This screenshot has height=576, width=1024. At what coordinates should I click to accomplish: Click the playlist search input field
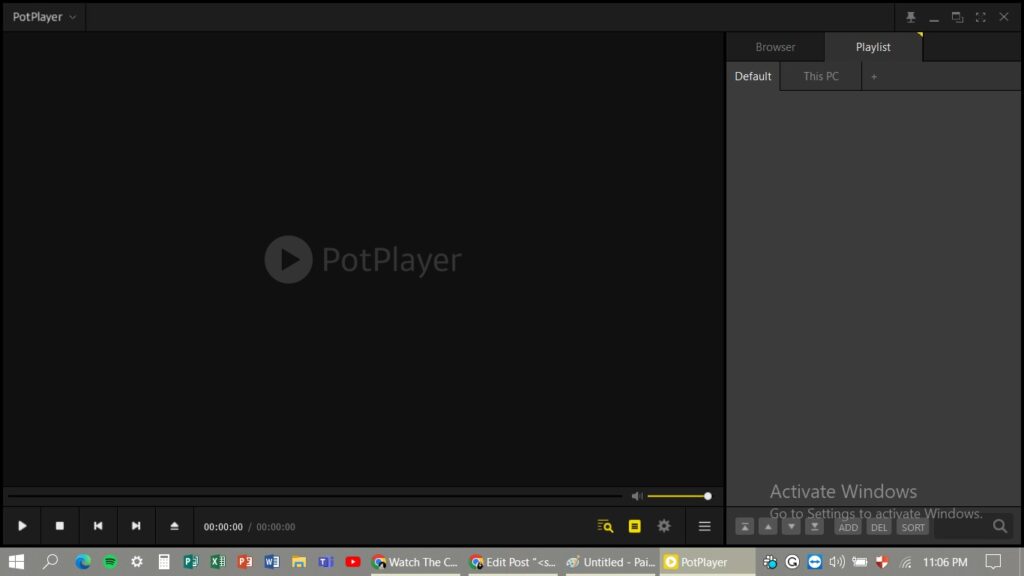pos(961,528)
